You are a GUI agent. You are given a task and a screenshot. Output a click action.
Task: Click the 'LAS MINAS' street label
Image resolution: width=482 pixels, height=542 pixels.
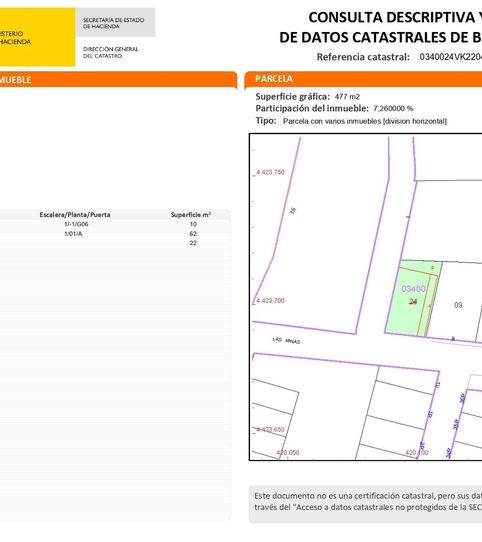(286, 340)
